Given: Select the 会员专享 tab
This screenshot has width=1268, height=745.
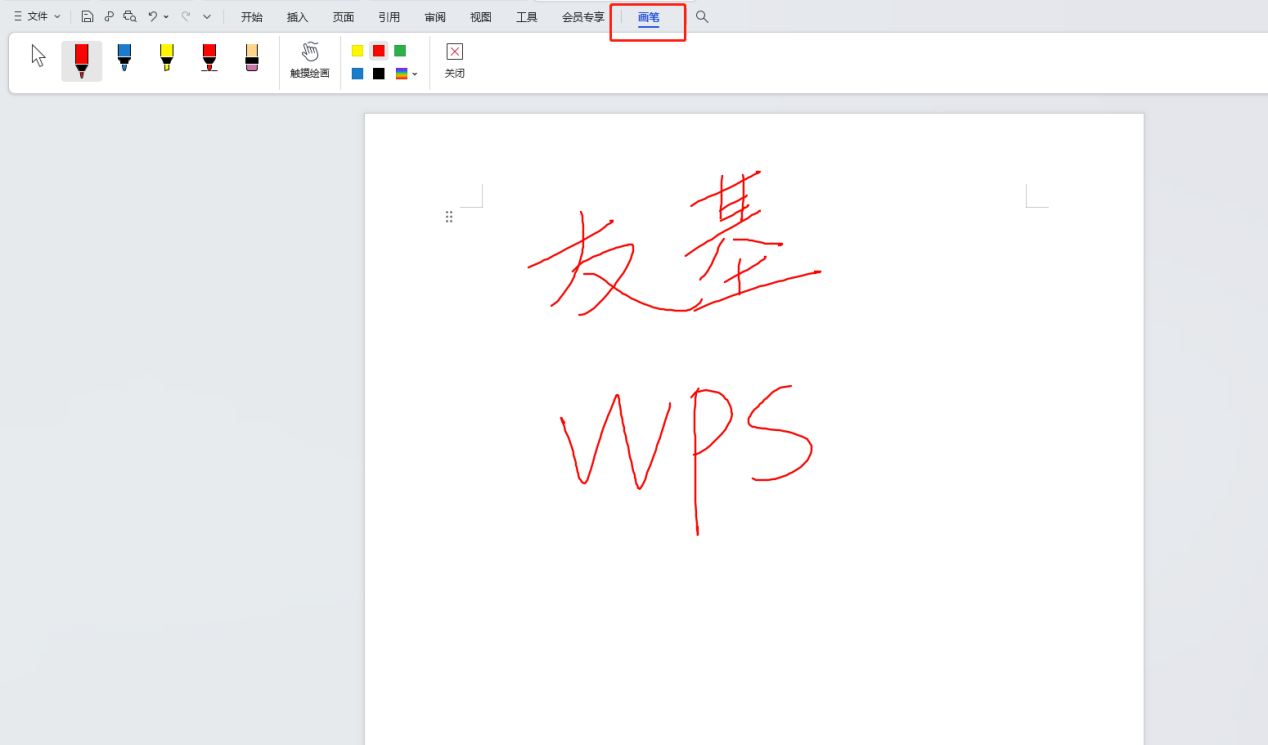Looking at the screenshot, I should [583, 17].
